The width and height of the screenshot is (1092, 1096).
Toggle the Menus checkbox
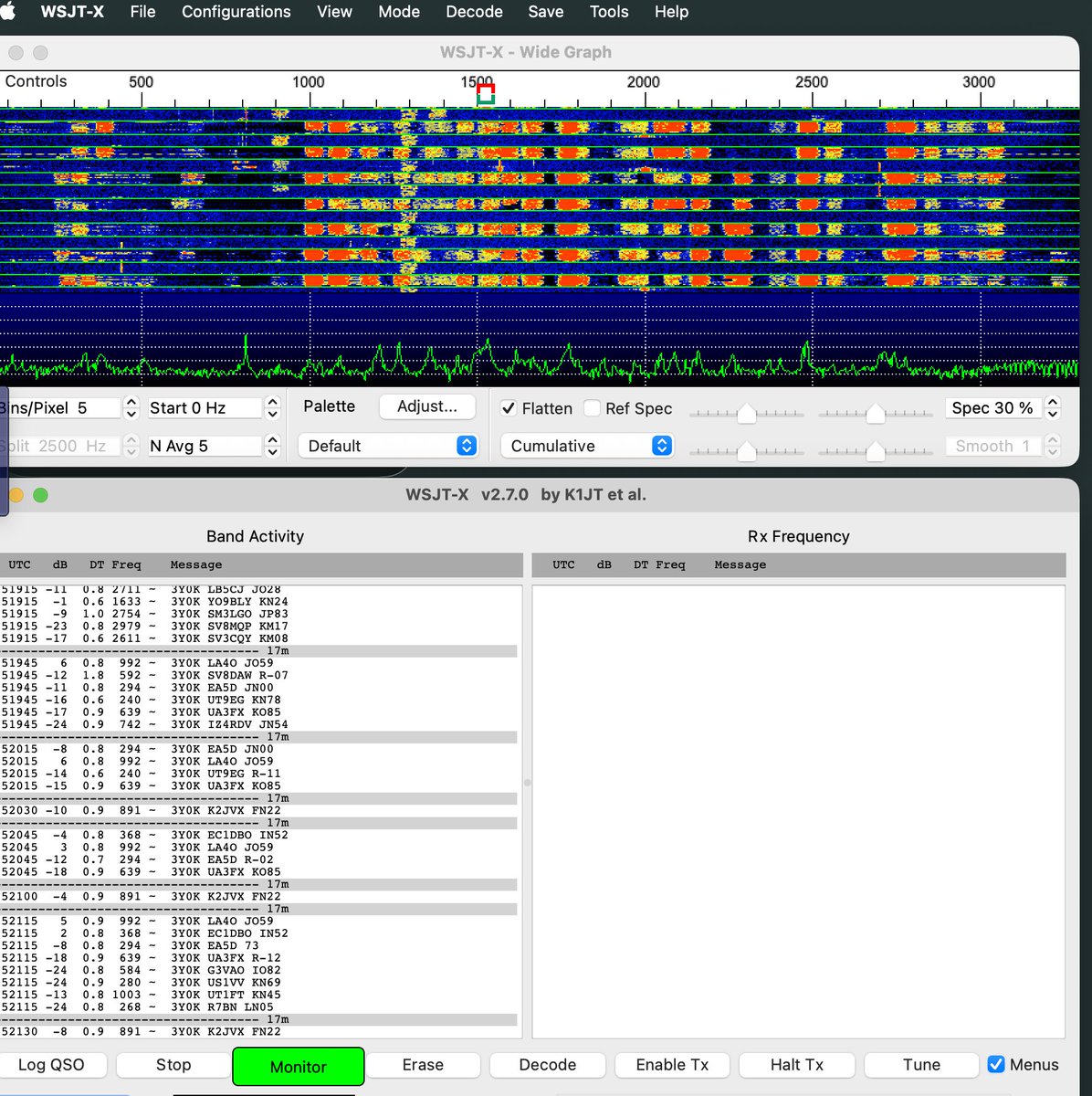point(996,1065)
